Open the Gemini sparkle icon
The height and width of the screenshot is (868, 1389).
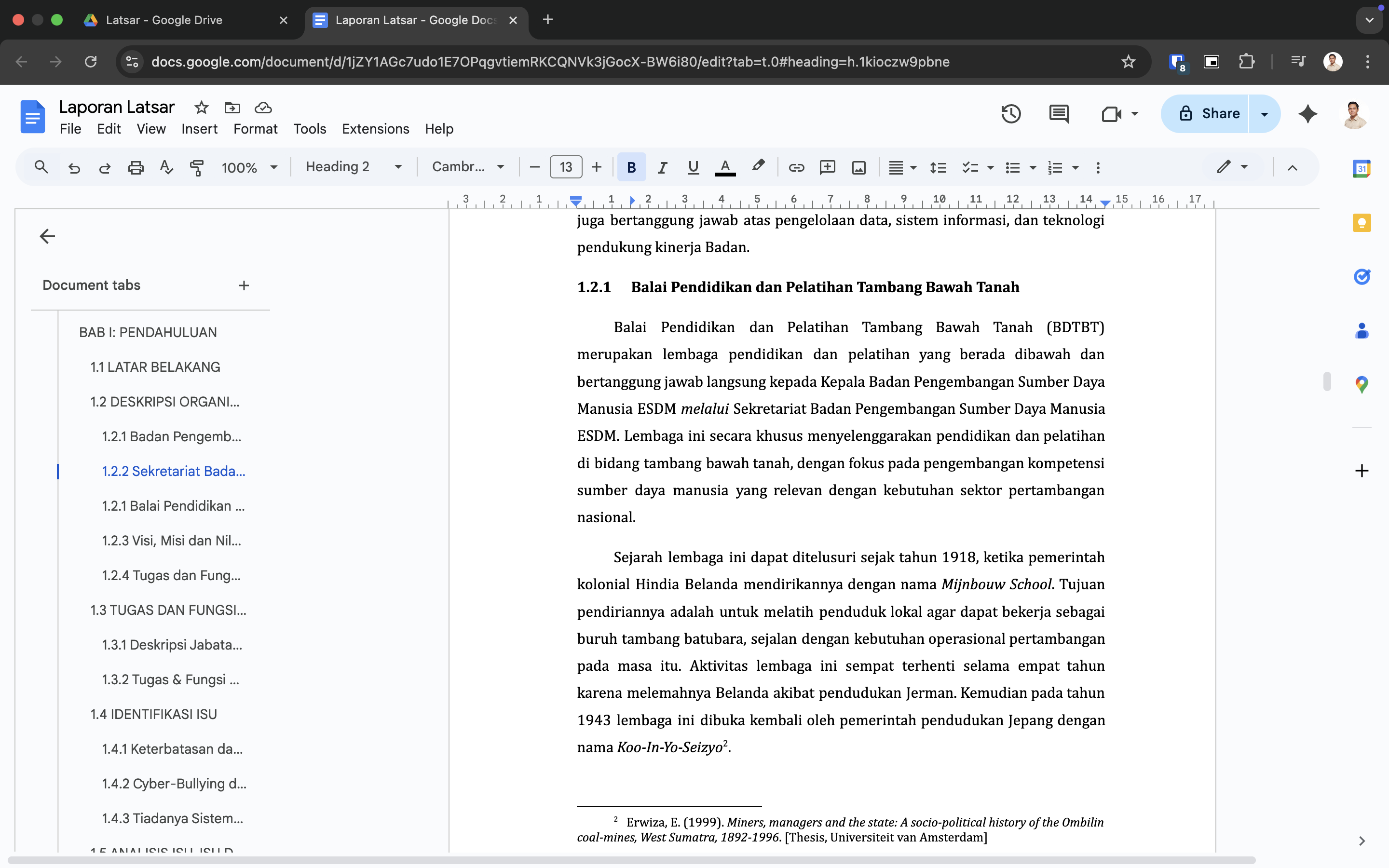coord(1307,114)
